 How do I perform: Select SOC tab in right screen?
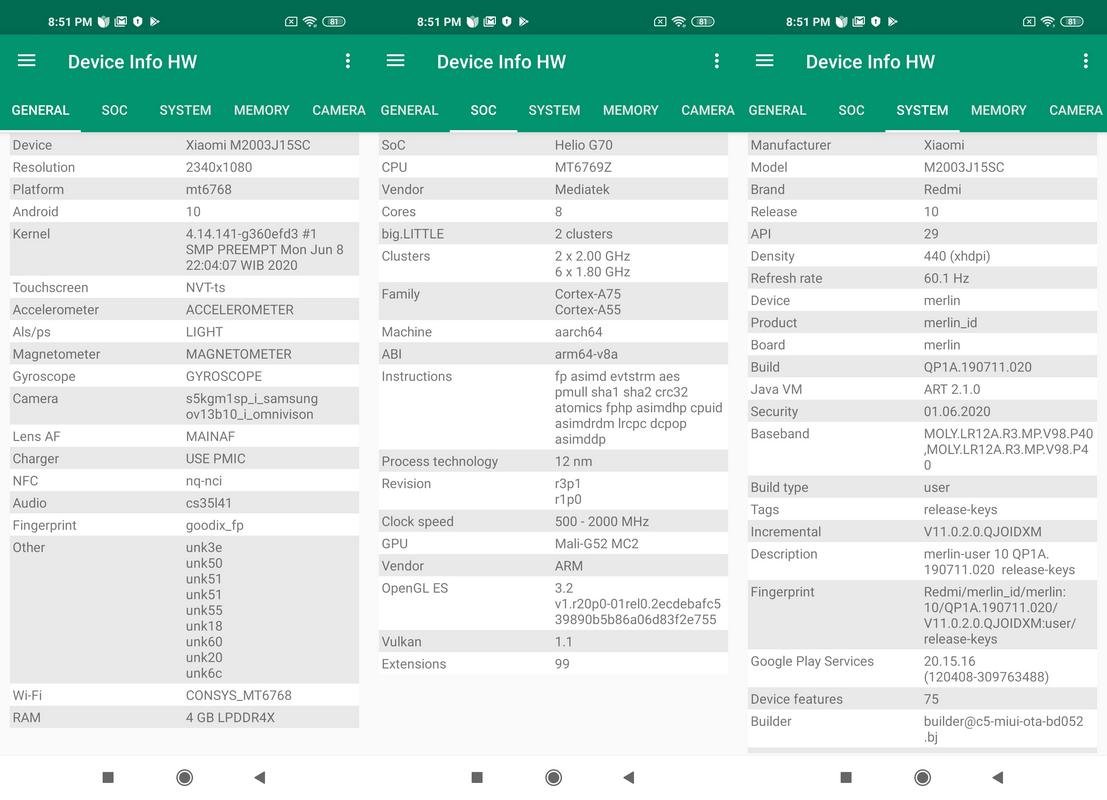click(x=851, y=110)
